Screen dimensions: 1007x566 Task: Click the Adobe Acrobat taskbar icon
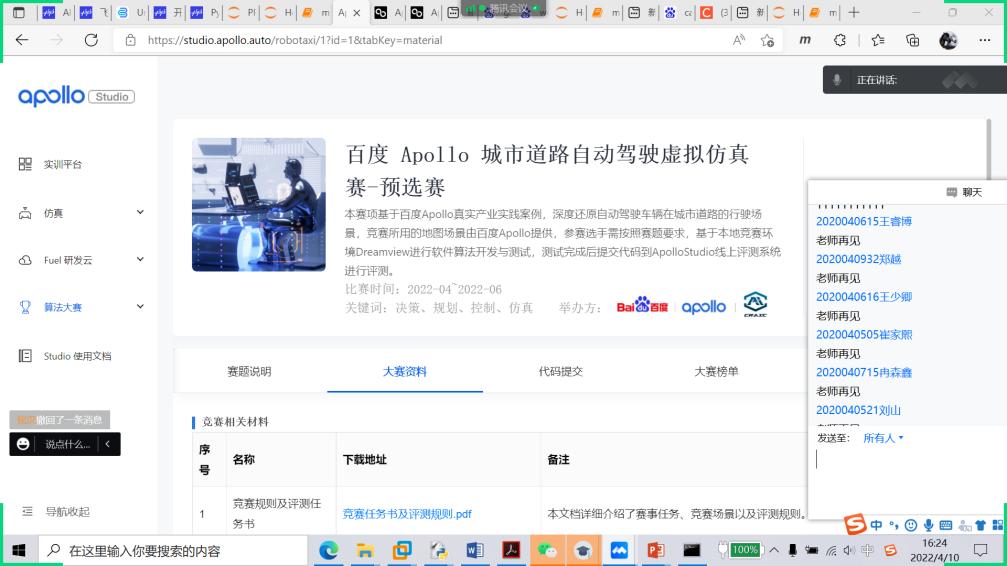coord(511,551)
